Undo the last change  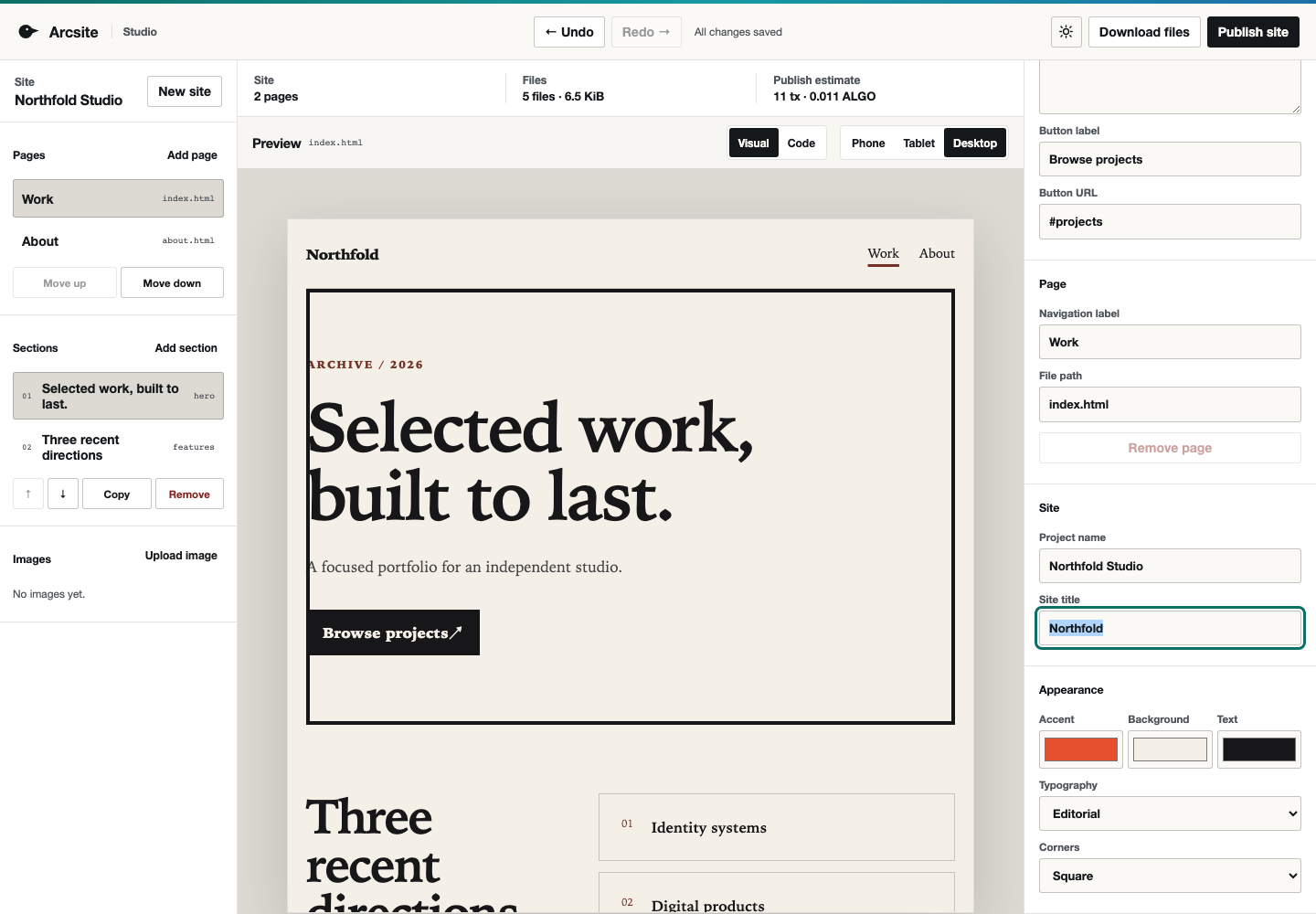pyautogui.click(x=569, y=32)
